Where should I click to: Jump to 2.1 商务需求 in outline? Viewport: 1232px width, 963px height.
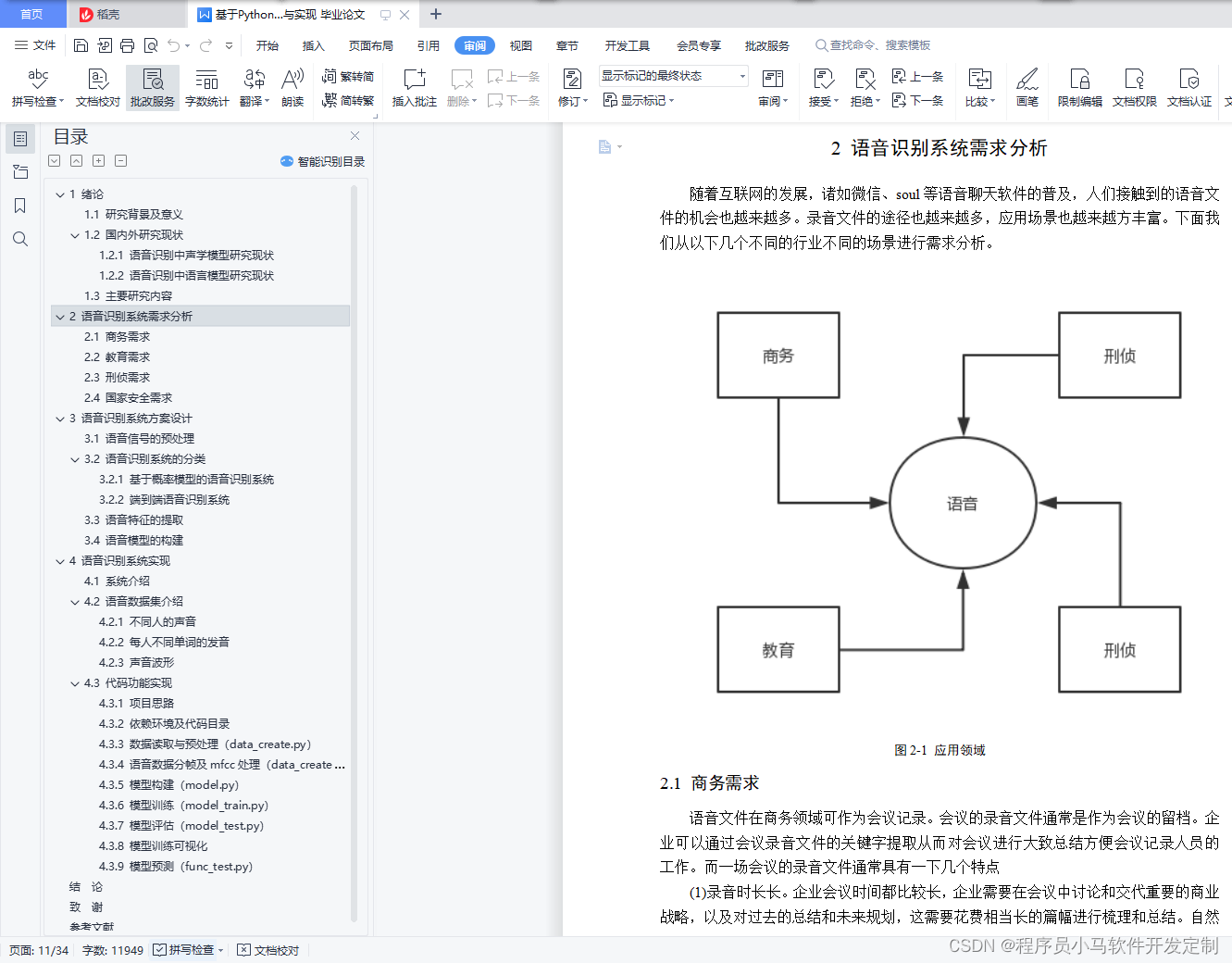[117, 337]
